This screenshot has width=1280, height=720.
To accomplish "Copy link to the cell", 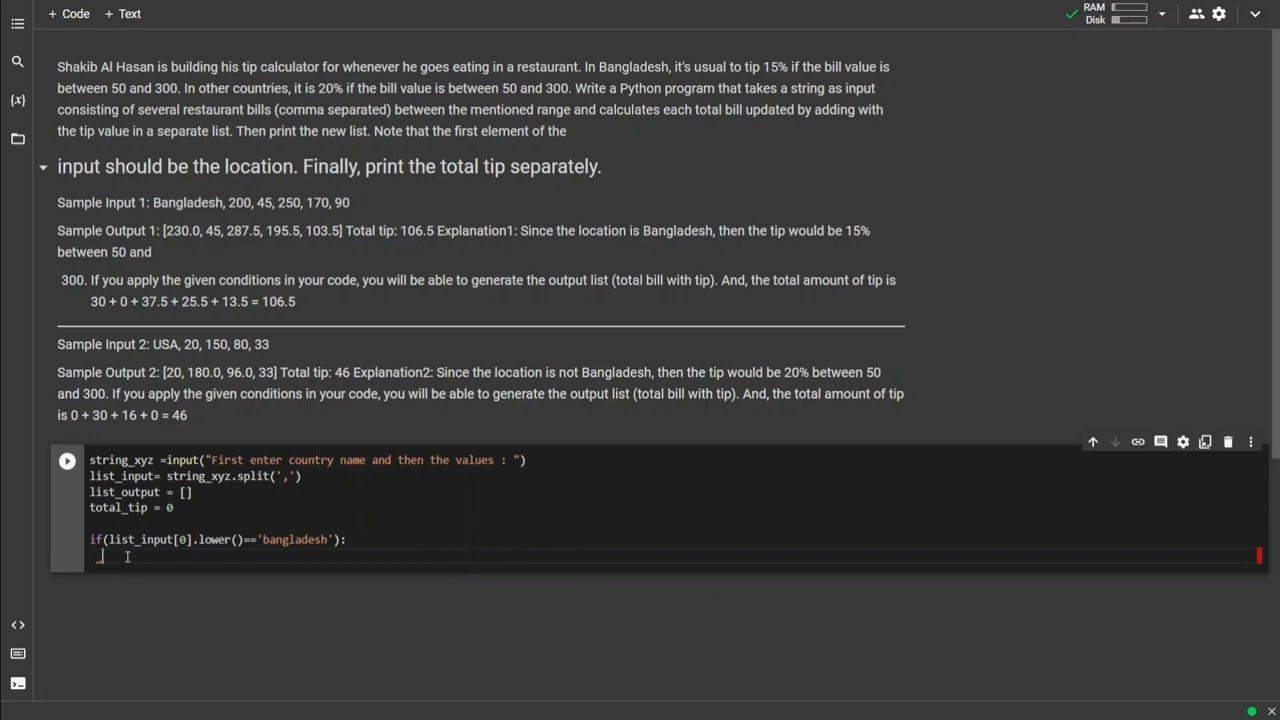I will 1138,442.
